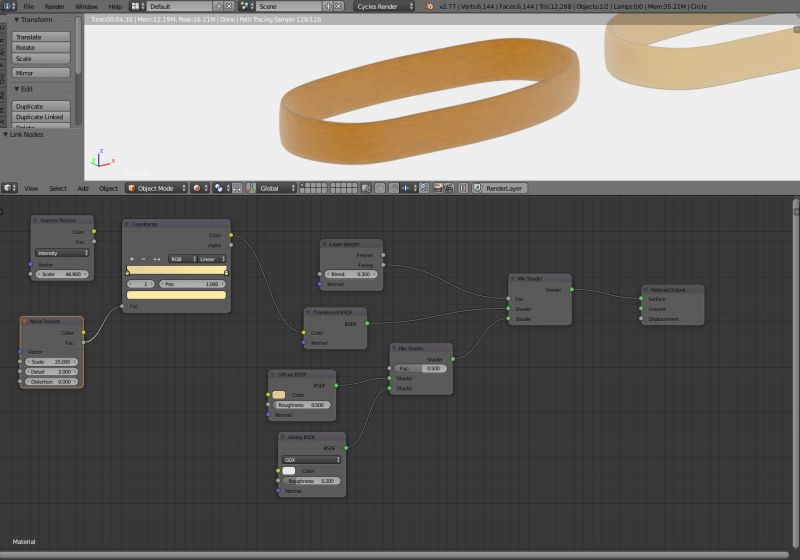The width and height of the screenshot is (800, 560).
Task: Collapse the Voronoi Texture node
Action: tap(36, 220)
